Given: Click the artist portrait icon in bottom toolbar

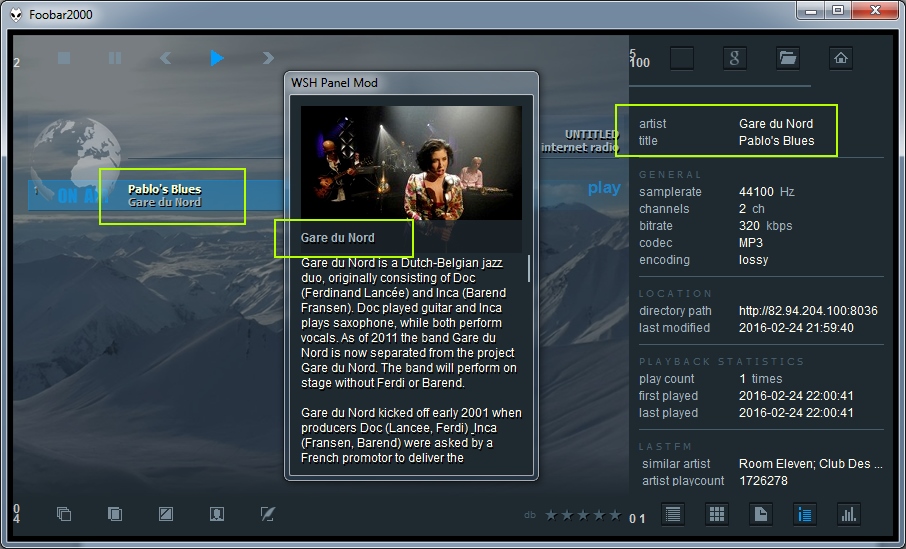Looking at the screenshot, I should pos(217,514).
